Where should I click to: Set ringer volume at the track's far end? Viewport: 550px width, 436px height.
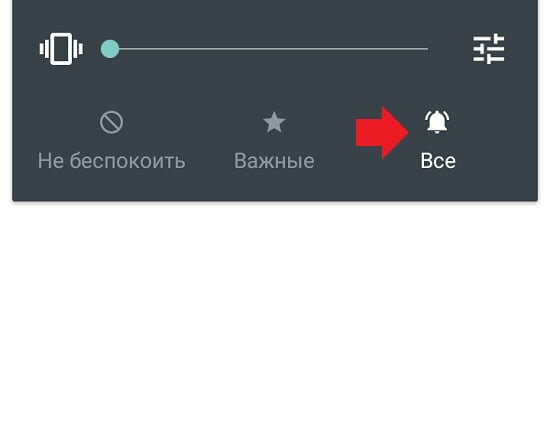point(427,49)
